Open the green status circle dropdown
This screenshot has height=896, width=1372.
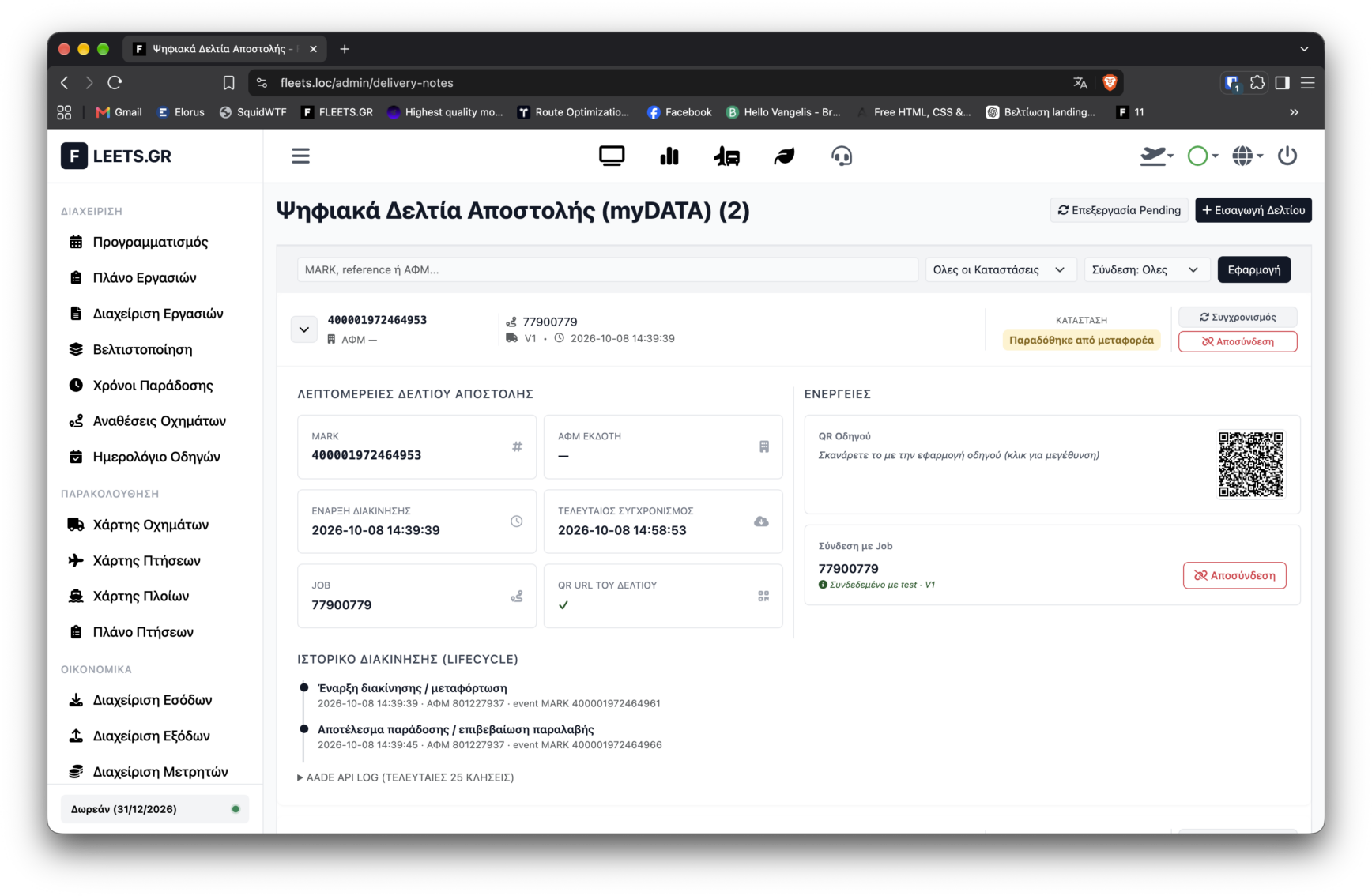(1202, 156)
